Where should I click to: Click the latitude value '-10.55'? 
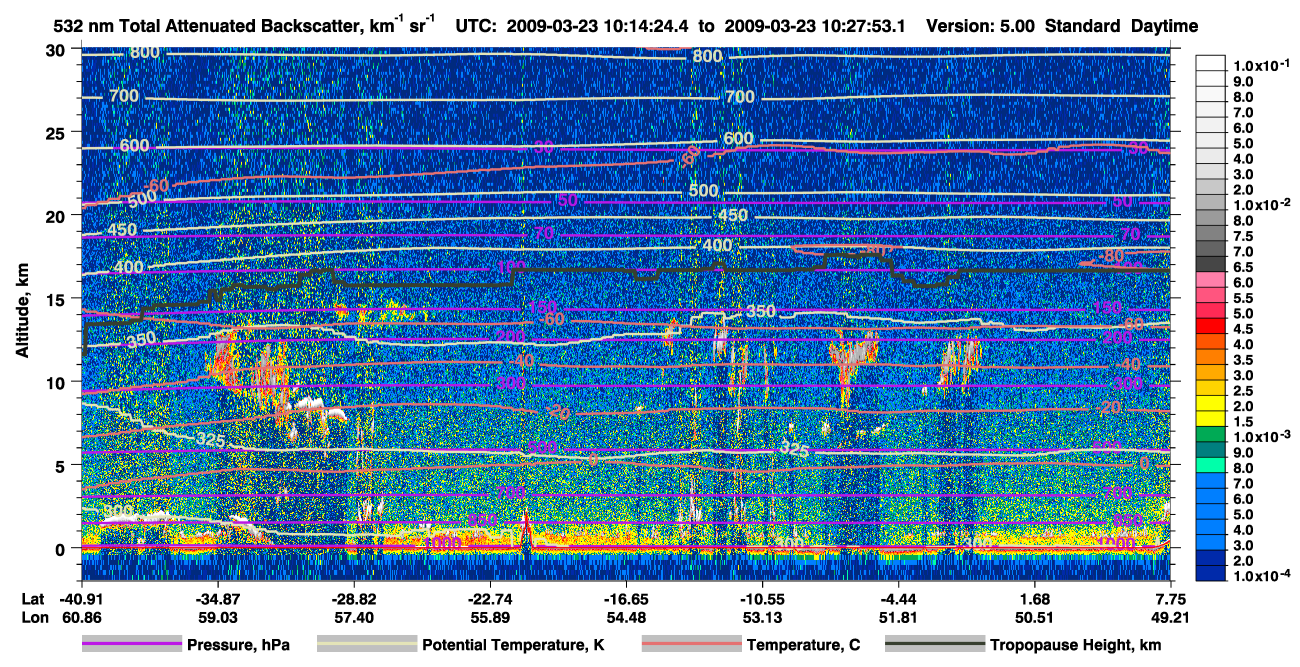762,598
